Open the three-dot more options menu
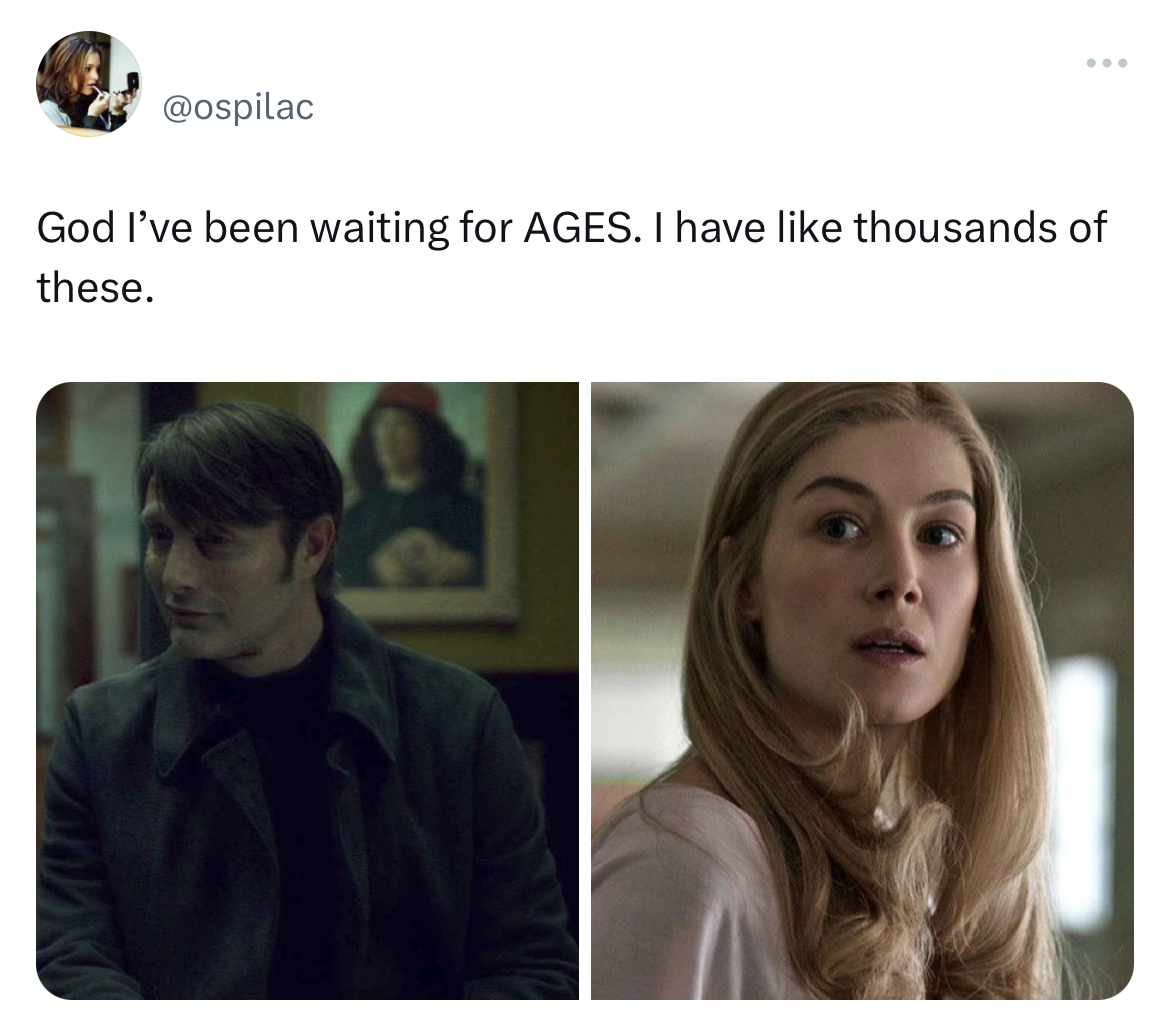 [x=1107, y=63]
